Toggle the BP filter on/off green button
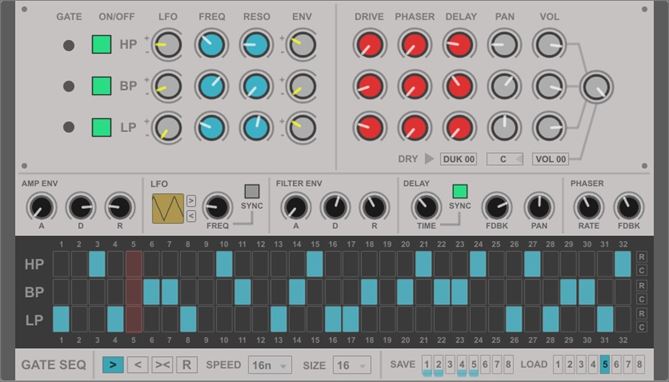The image size is (669, 382). 102,86
